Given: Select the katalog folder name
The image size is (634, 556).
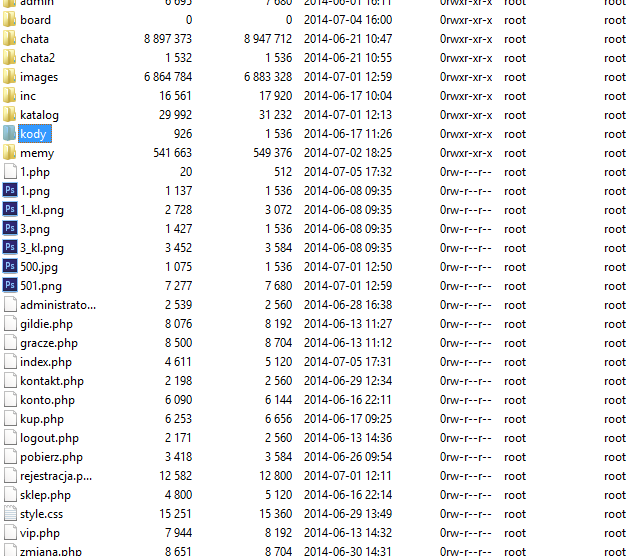Looking at the screenshot, I should click(x=40, y=115).
